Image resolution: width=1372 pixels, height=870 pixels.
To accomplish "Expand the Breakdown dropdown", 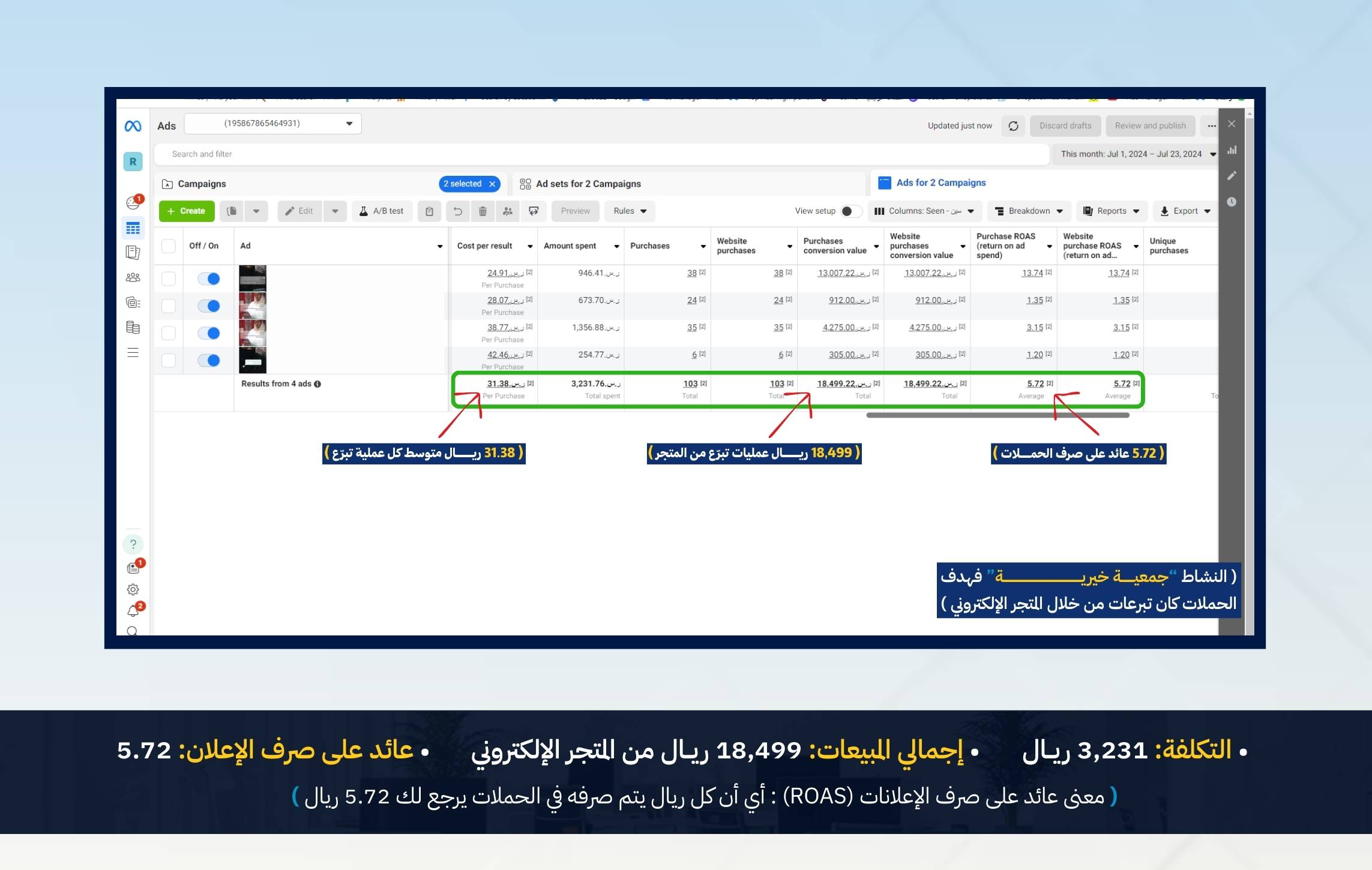I will pyautogui.click(x=1028, y=211).
